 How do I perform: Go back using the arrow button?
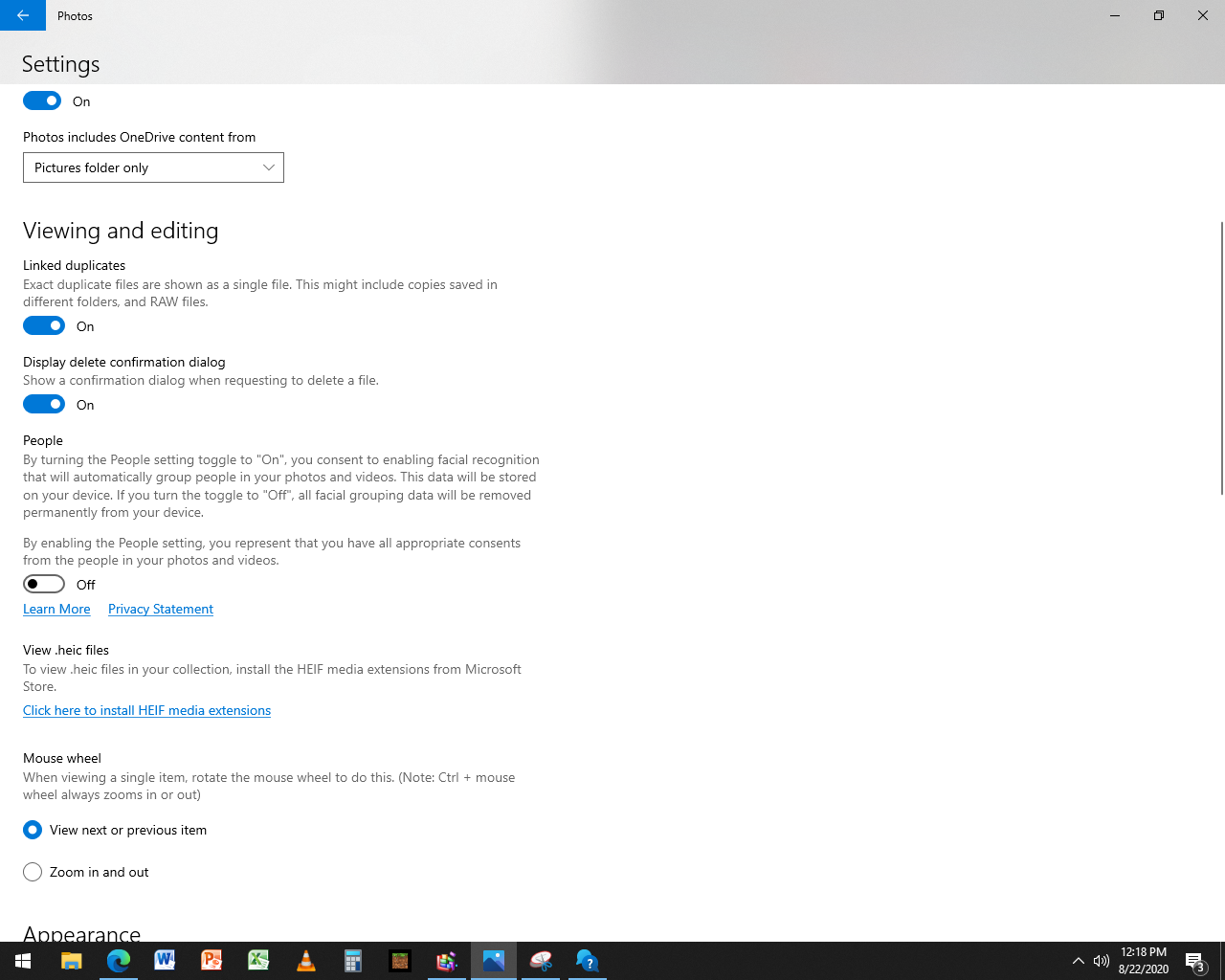[x=23, y=15]
